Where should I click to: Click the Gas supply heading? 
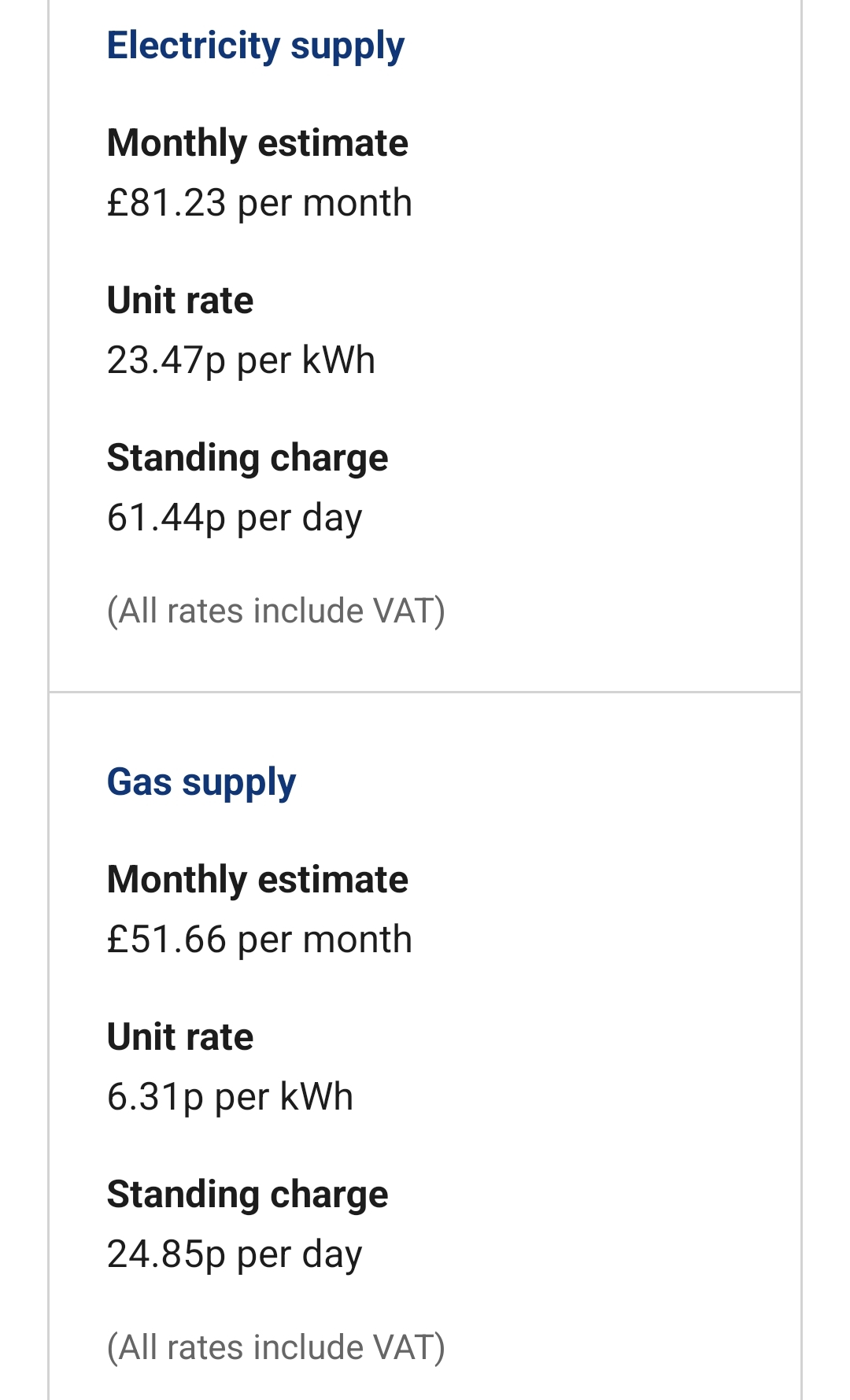tap(201, 782)
